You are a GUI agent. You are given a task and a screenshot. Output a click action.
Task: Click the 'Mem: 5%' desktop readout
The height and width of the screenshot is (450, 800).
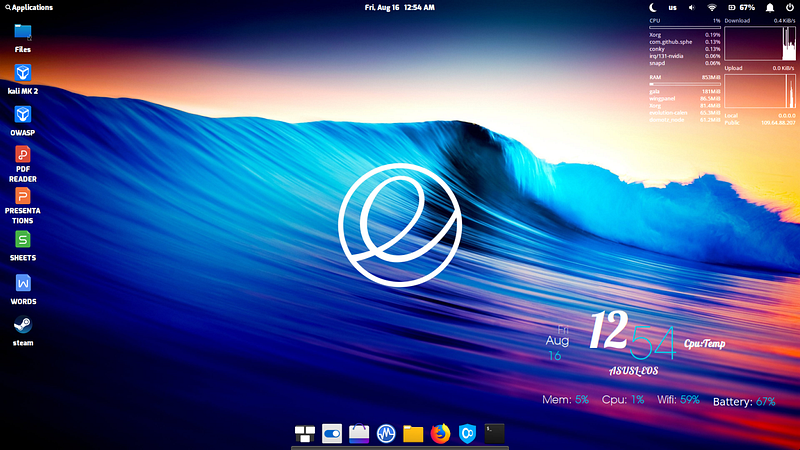(565, 400)
